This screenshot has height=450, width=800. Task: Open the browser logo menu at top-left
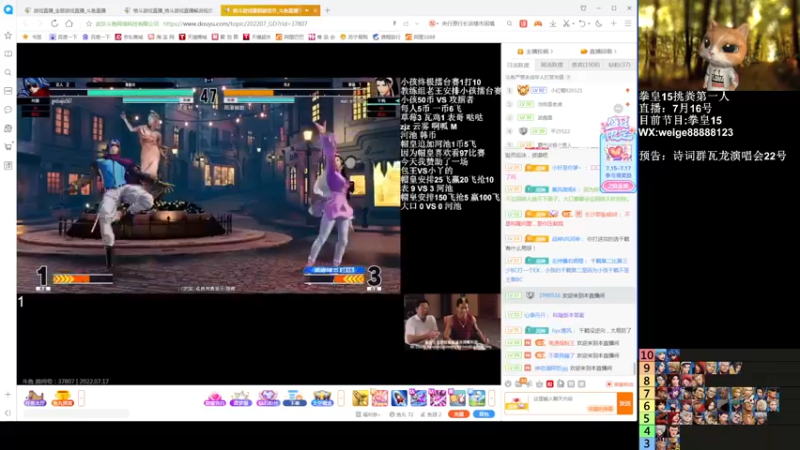tap(8, 9)
